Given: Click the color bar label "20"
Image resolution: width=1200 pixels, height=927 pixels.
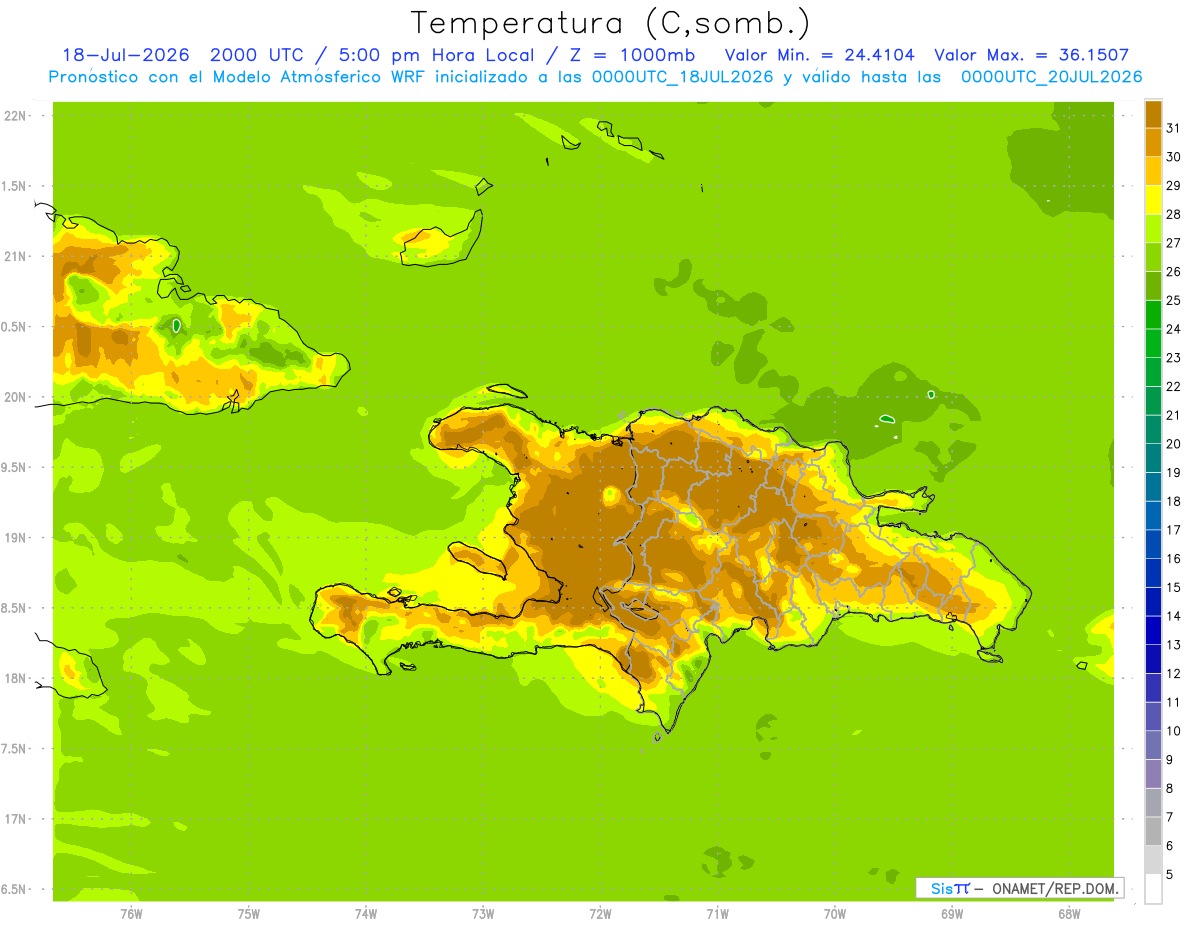Looking at the screenshot, I should pos(1173,444).
